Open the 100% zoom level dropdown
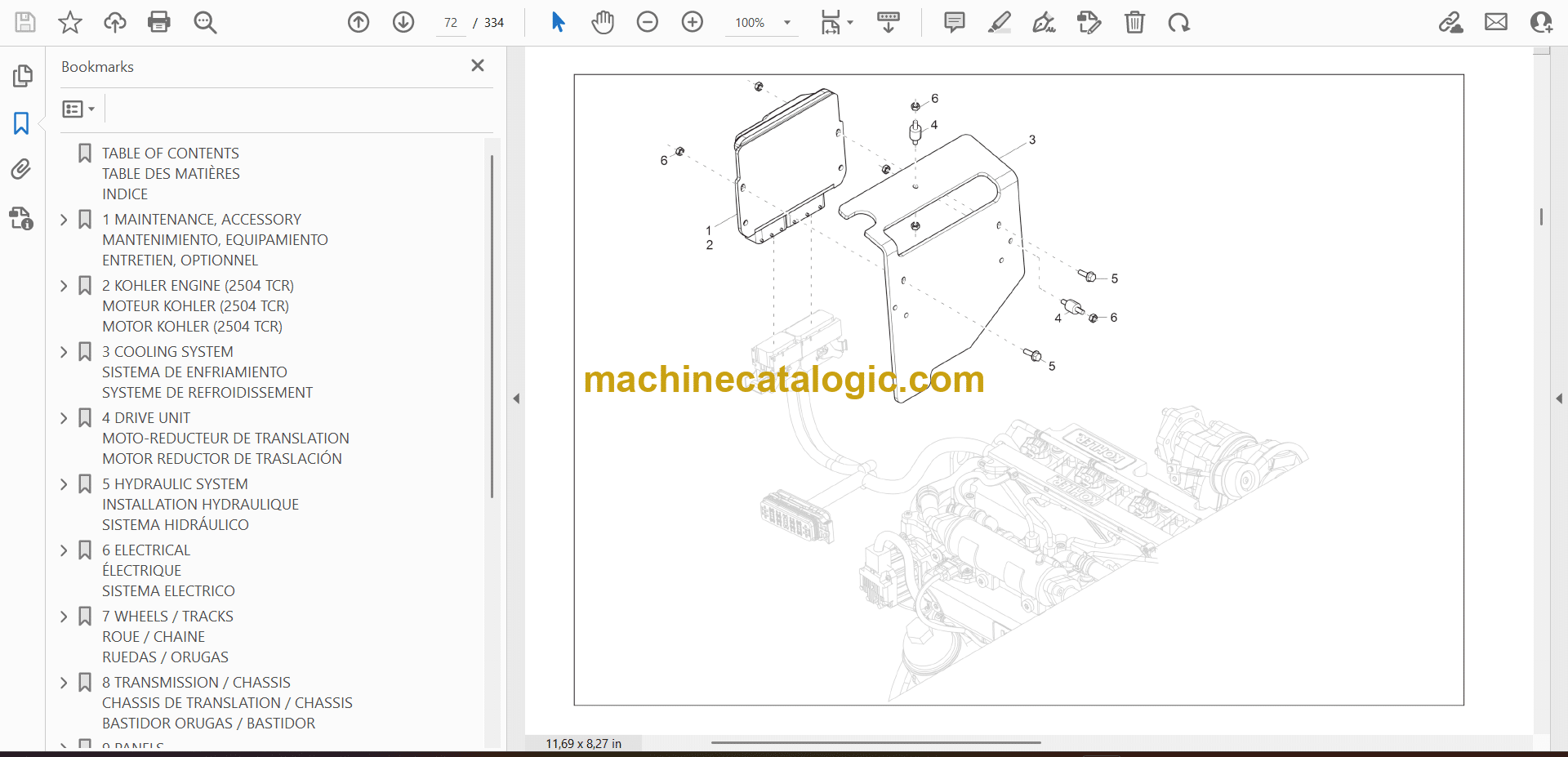 [787, 23]
